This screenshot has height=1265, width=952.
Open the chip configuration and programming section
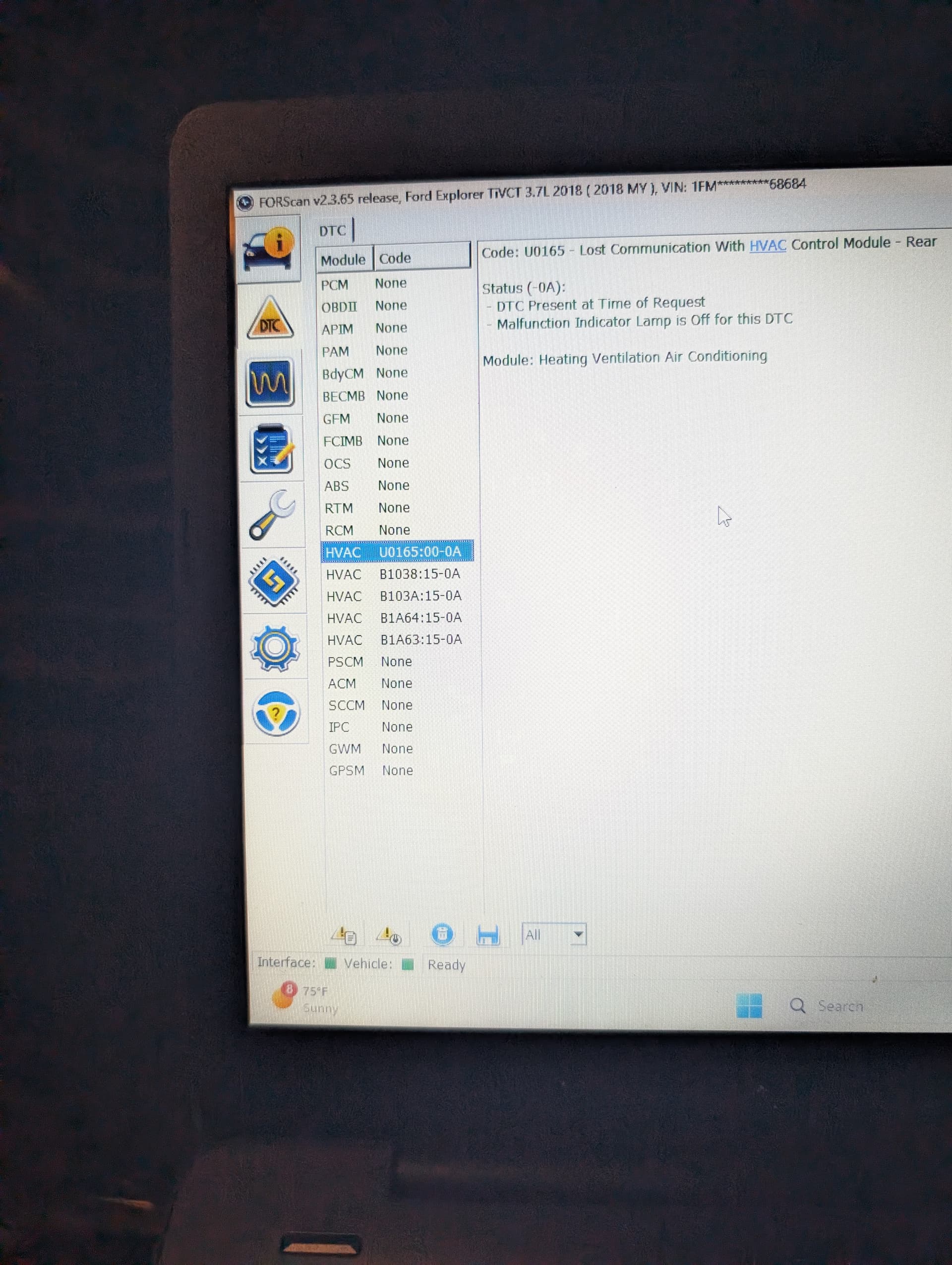[274, 581]
